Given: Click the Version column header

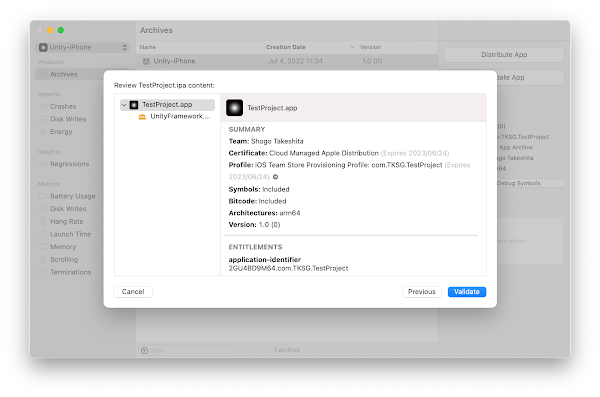Looking at the screenshot, I should click(370, 47).
